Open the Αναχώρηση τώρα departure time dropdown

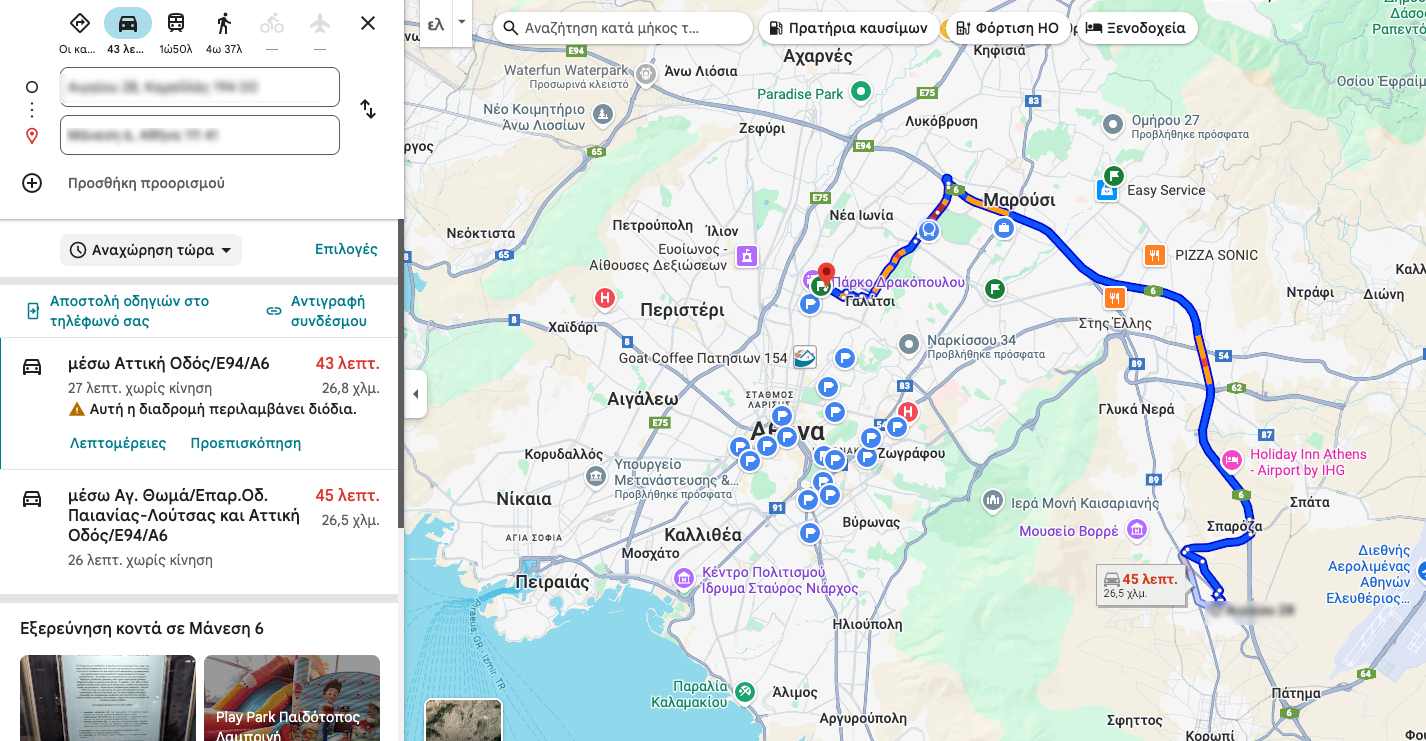(150, 249)
